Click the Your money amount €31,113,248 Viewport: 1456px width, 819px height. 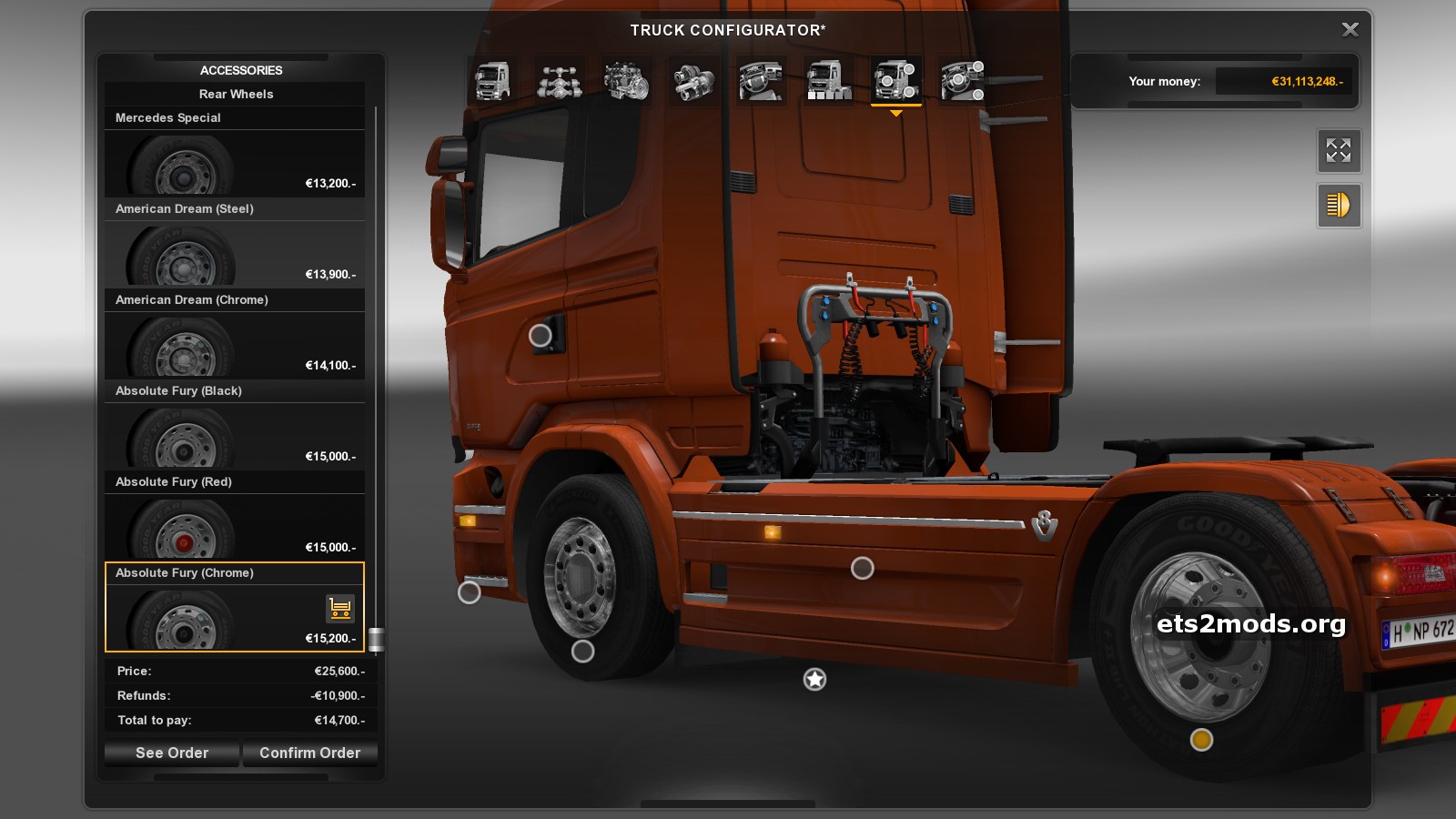coord(1307,81)
